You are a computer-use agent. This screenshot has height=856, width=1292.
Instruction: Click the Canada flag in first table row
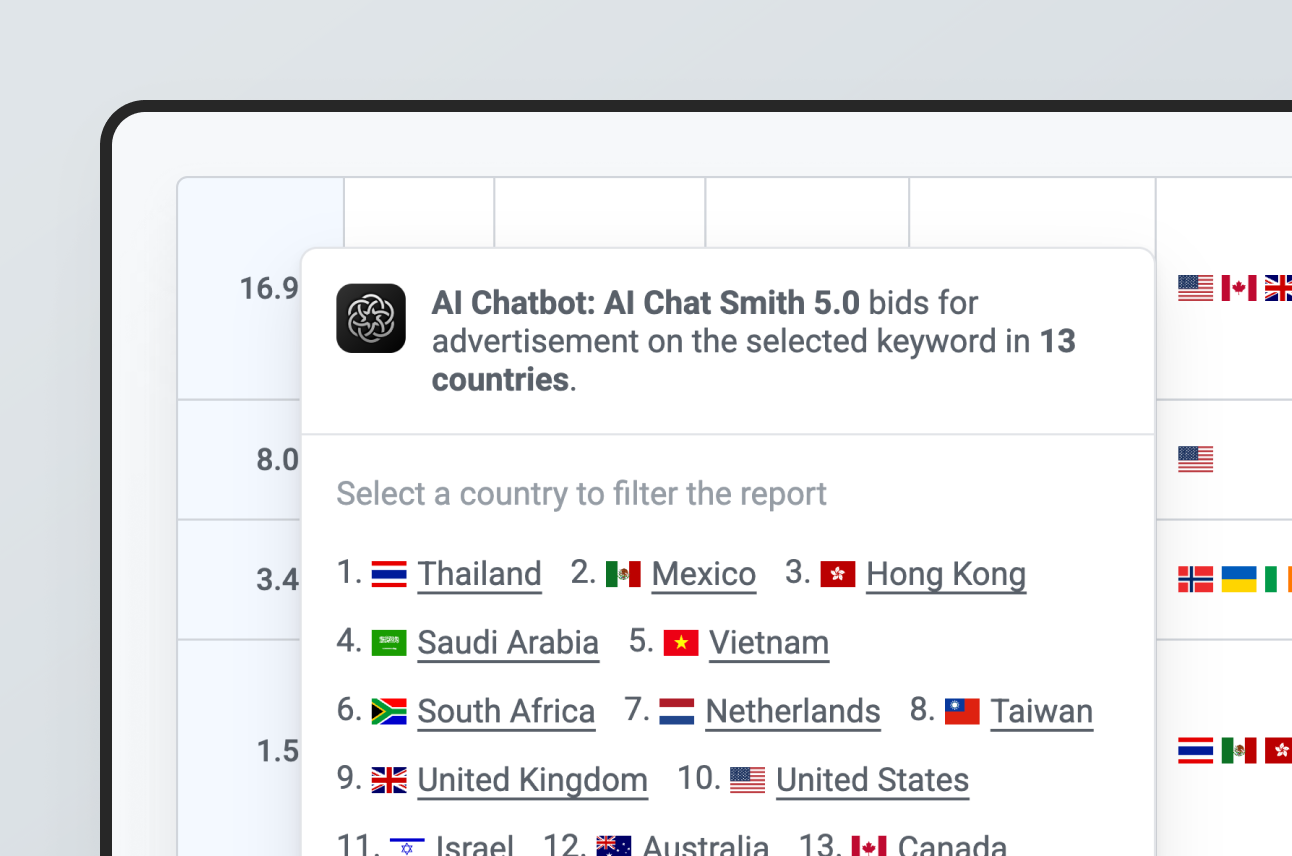[1238, 289]
